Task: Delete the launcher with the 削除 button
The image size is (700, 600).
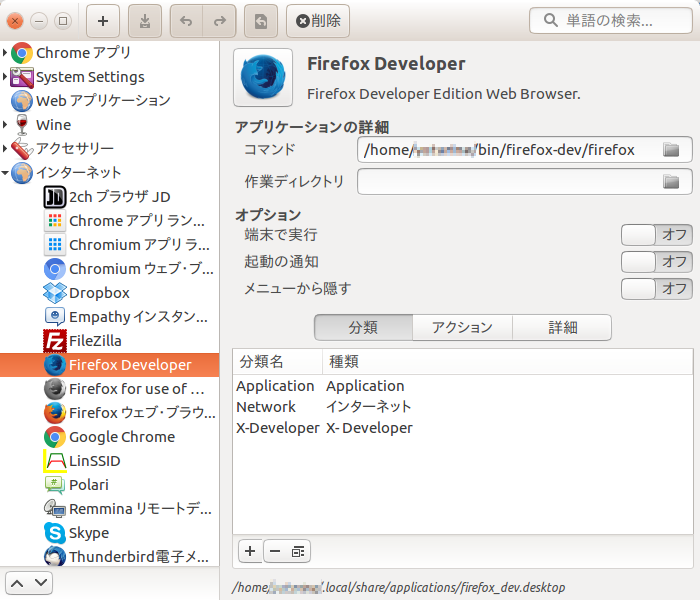Action: pyautogui.click(x=318, y=21)
